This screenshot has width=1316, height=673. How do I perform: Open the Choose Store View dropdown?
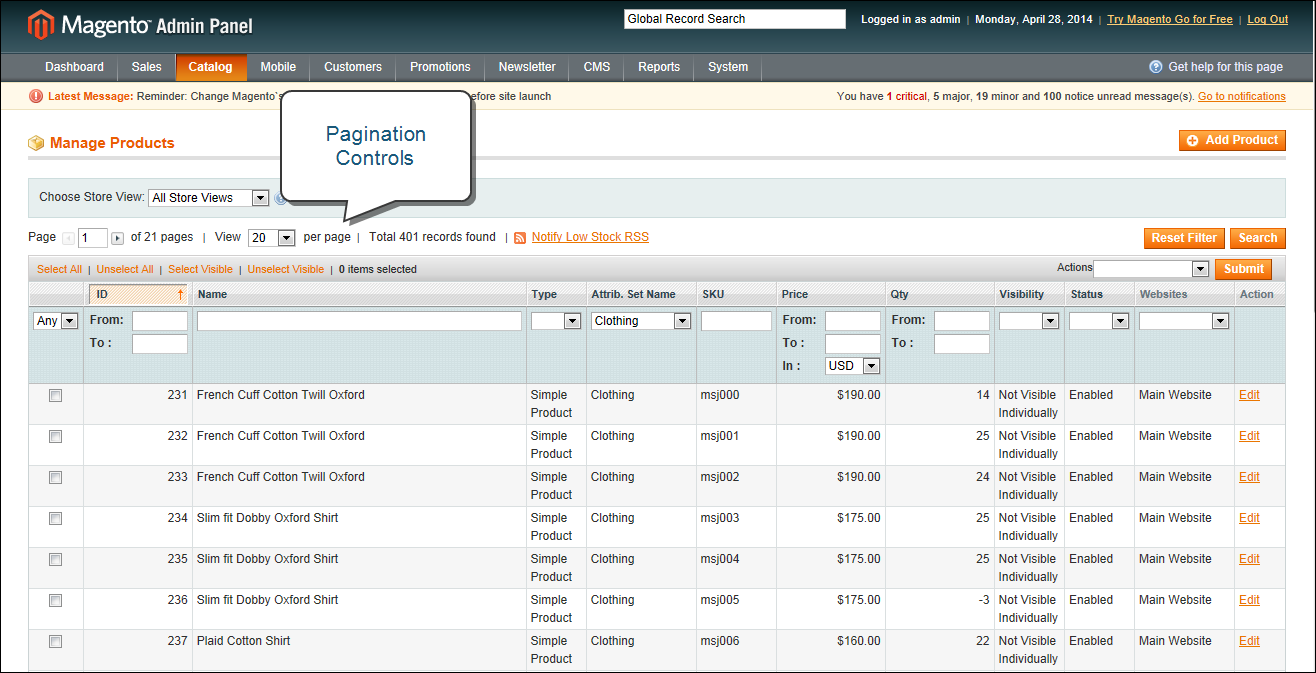[x=209, y=198]
